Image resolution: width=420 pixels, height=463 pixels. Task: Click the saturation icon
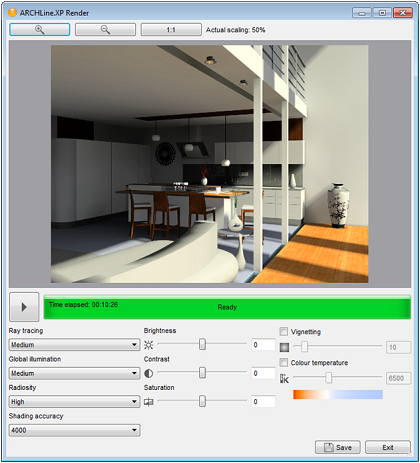149,402
